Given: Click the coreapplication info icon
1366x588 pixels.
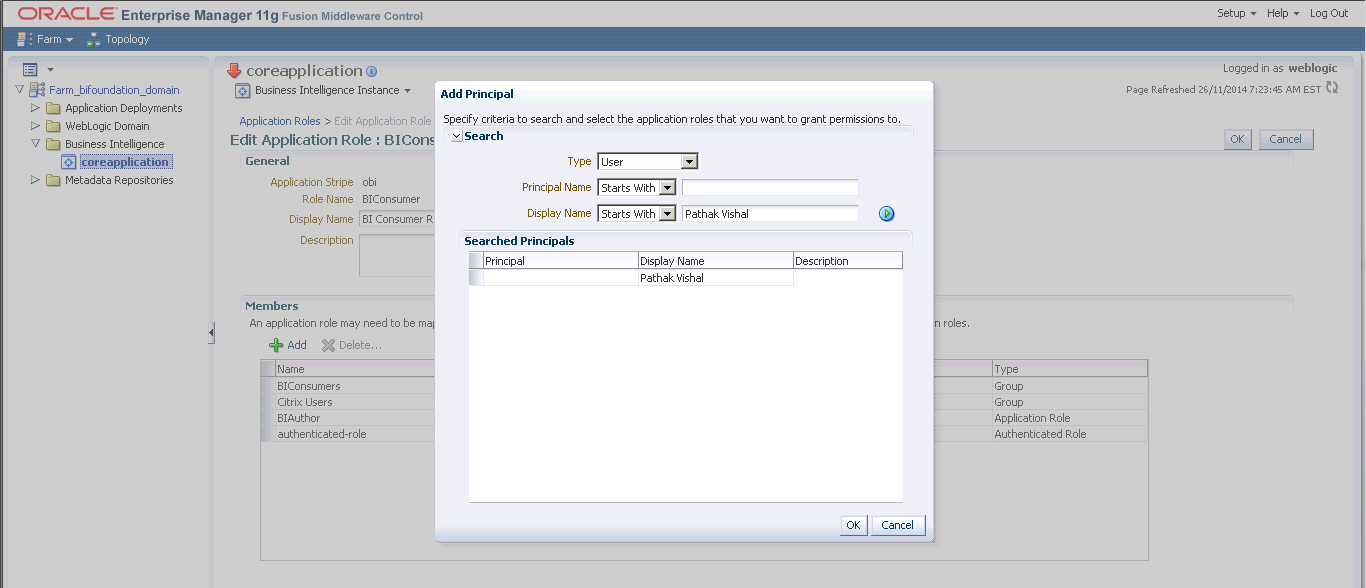Looking at the screenshot, I should click(x=372, y=72).
